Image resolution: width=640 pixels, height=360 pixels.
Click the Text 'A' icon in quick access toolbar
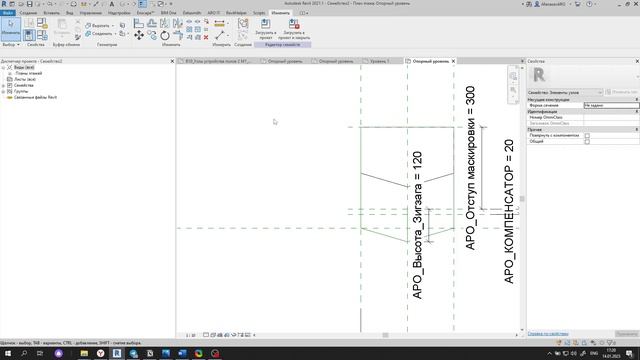[x=111, y=4]
